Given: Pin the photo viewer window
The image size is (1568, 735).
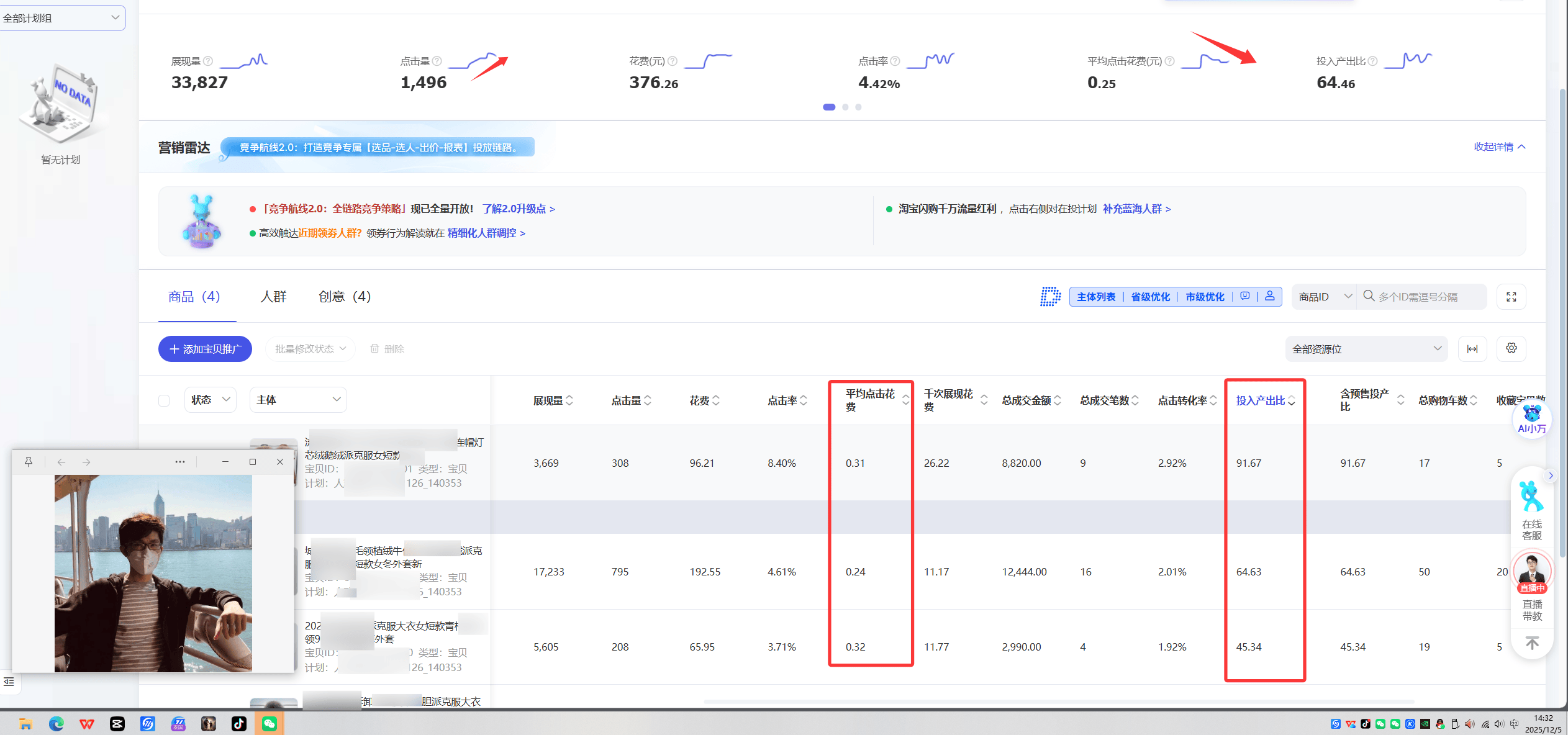Looking at the screenshot, I should click(29, 461).
